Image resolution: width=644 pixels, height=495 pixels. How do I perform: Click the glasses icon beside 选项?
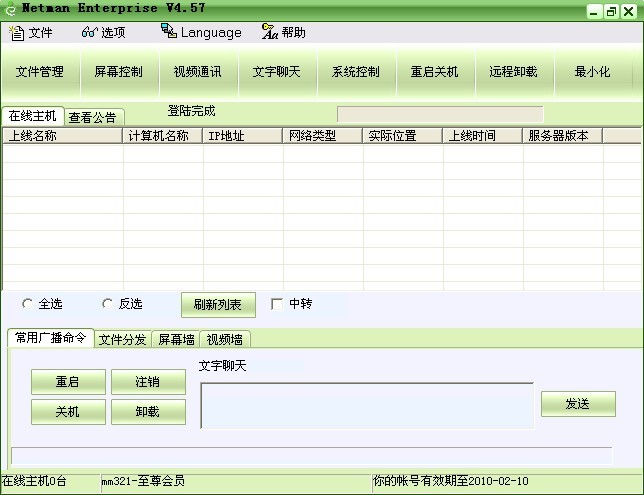pyautogui.click(x=90, y=32)
